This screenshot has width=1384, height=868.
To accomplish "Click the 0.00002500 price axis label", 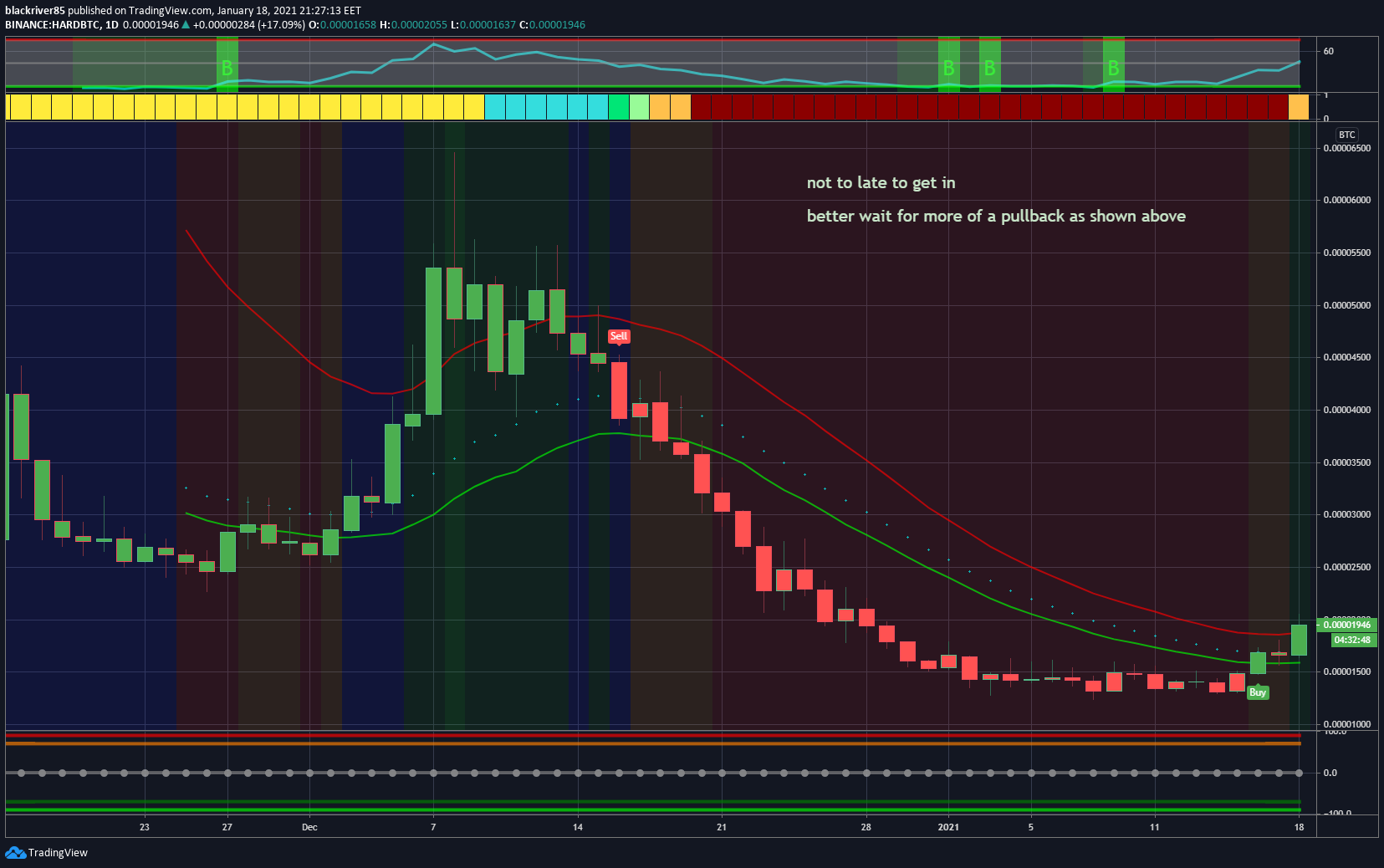I will 1347,567.
